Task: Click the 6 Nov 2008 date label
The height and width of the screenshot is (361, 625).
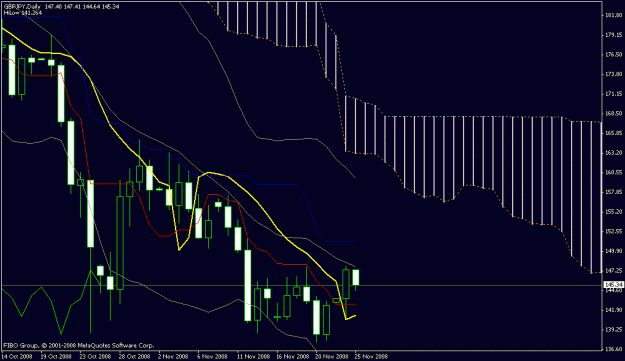Action: 212,356
